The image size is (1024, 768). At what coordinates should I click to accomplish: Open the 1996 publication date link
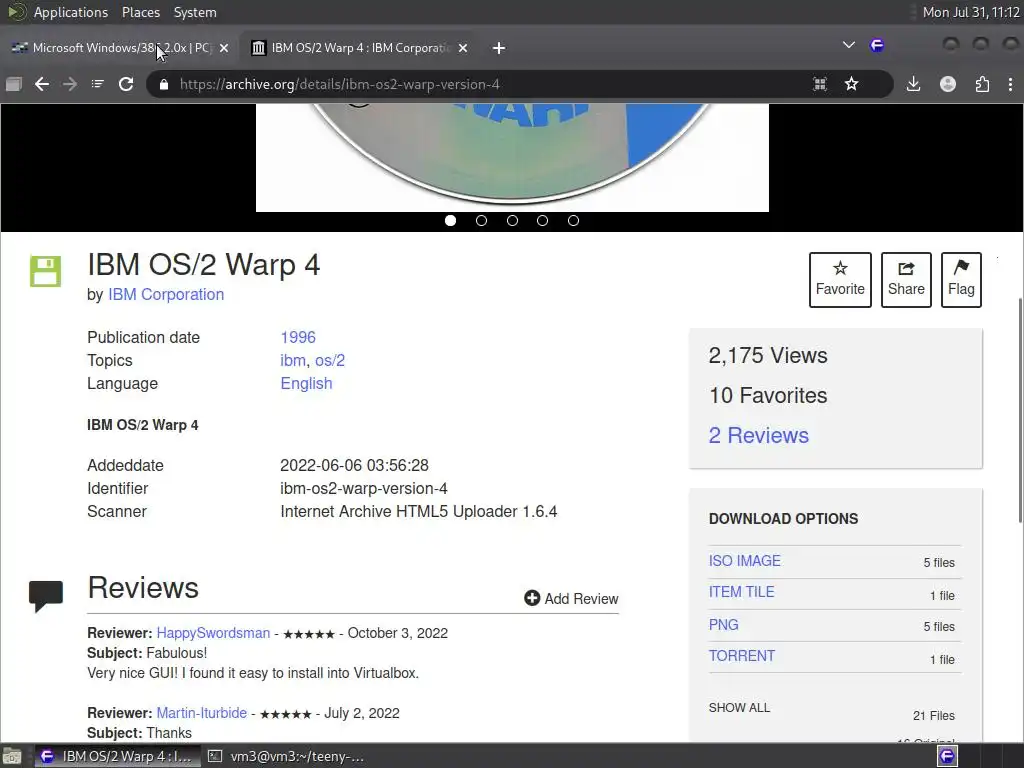pyautogui.click(x=298, y=337)
